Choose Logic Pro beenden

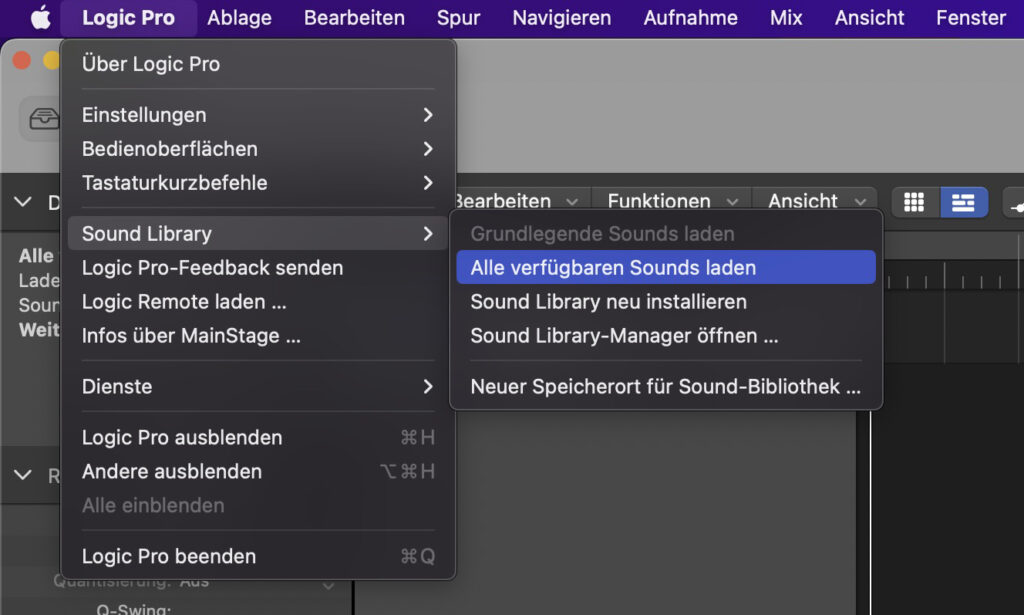pos(258,556)
